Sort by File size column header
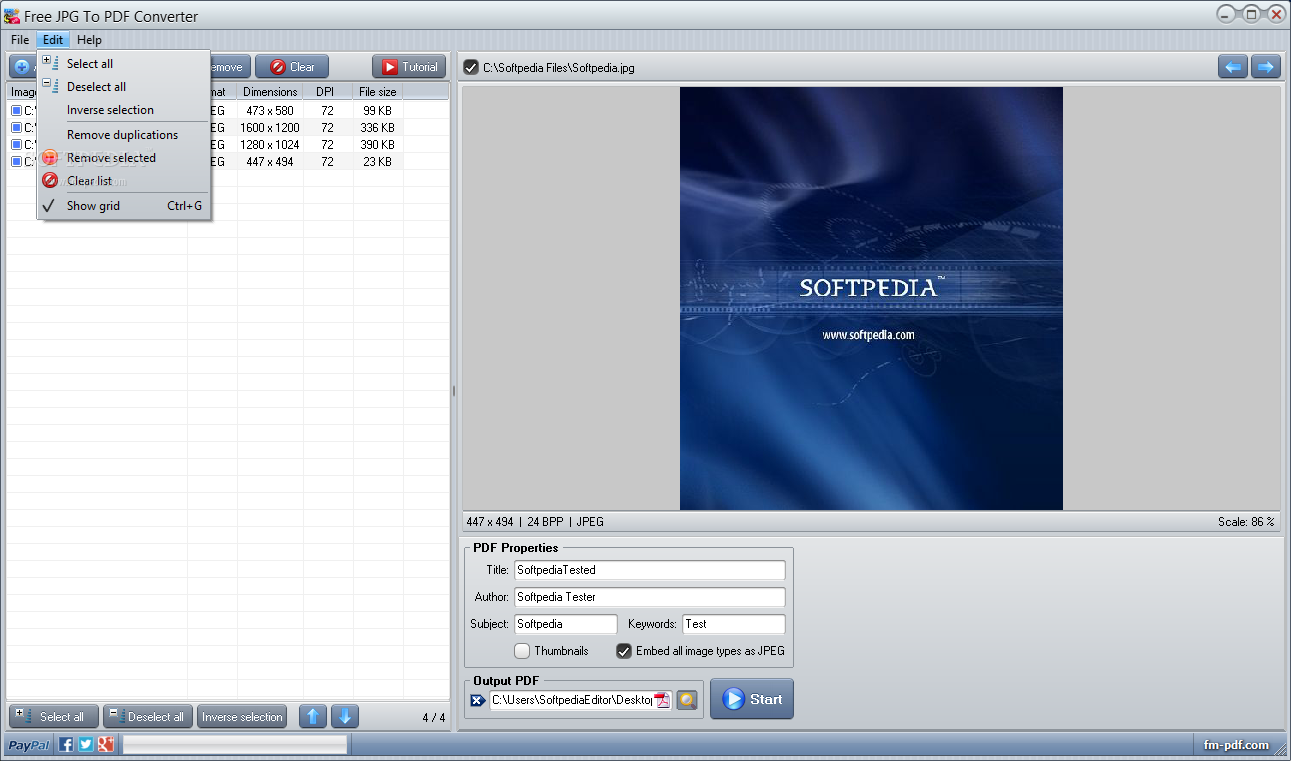This screenshot has height=761, width=1291. coord(378,92)
